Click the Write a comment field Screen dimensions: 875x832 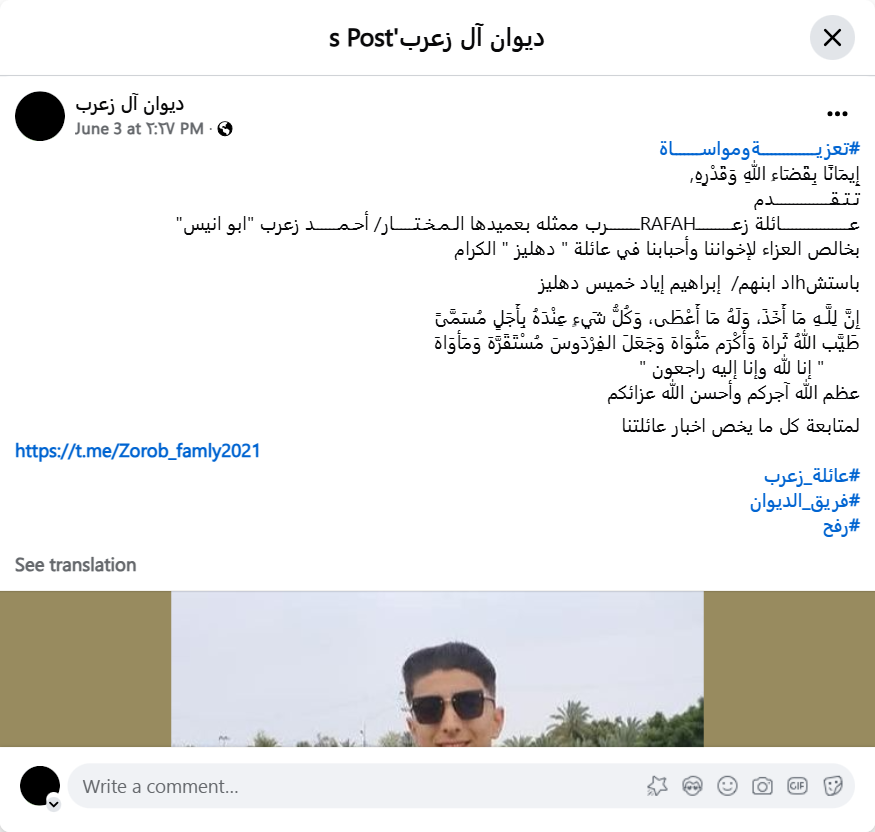point(461,786)
